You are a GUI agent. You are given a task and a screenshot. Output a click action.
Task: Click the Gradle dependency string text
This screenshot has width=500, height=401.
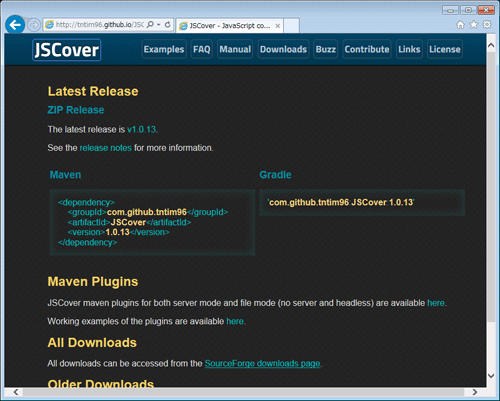341,202
